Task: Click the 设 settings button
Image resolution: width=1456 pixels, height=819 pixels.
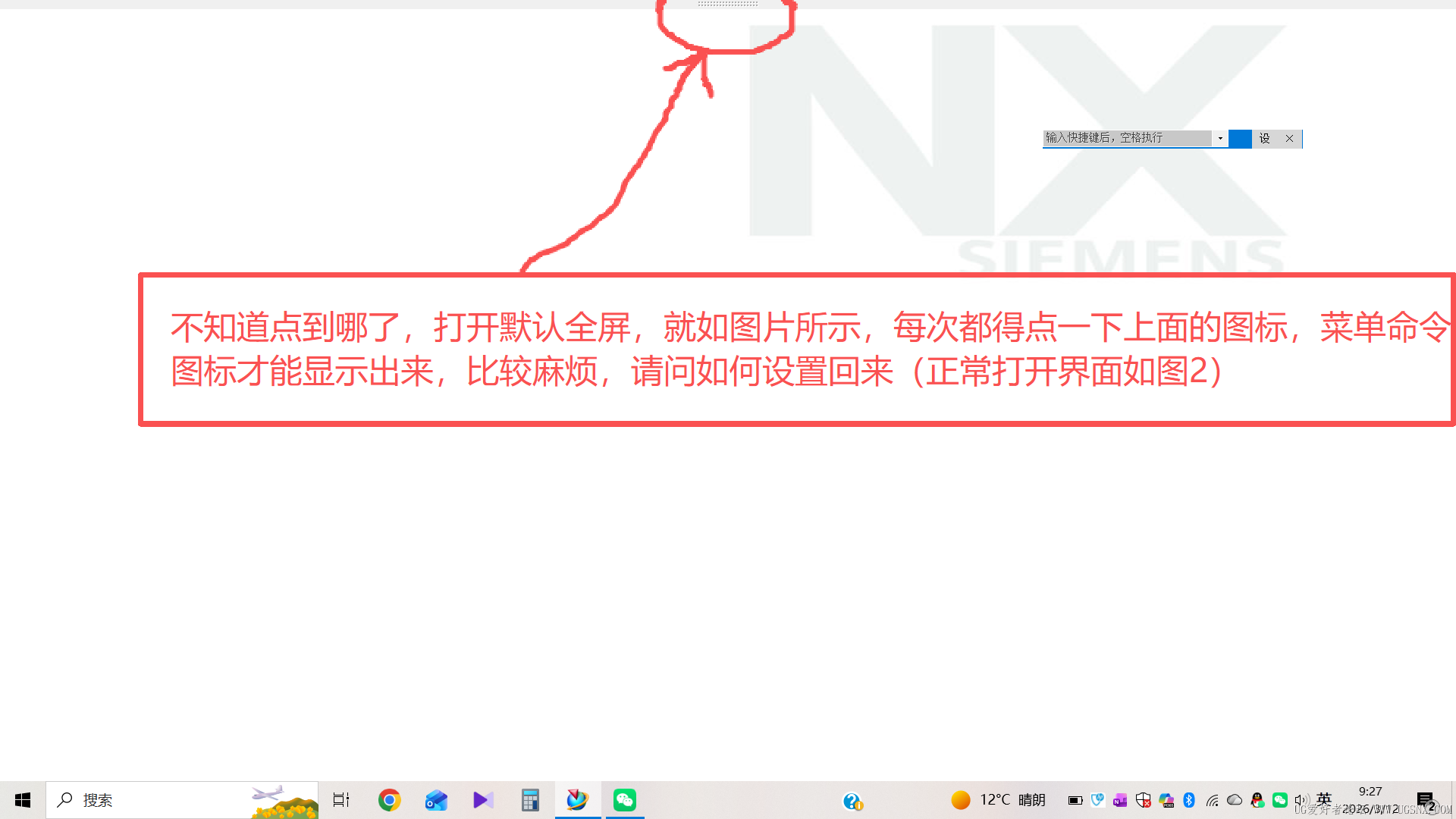Action: tap(1264, 139)
